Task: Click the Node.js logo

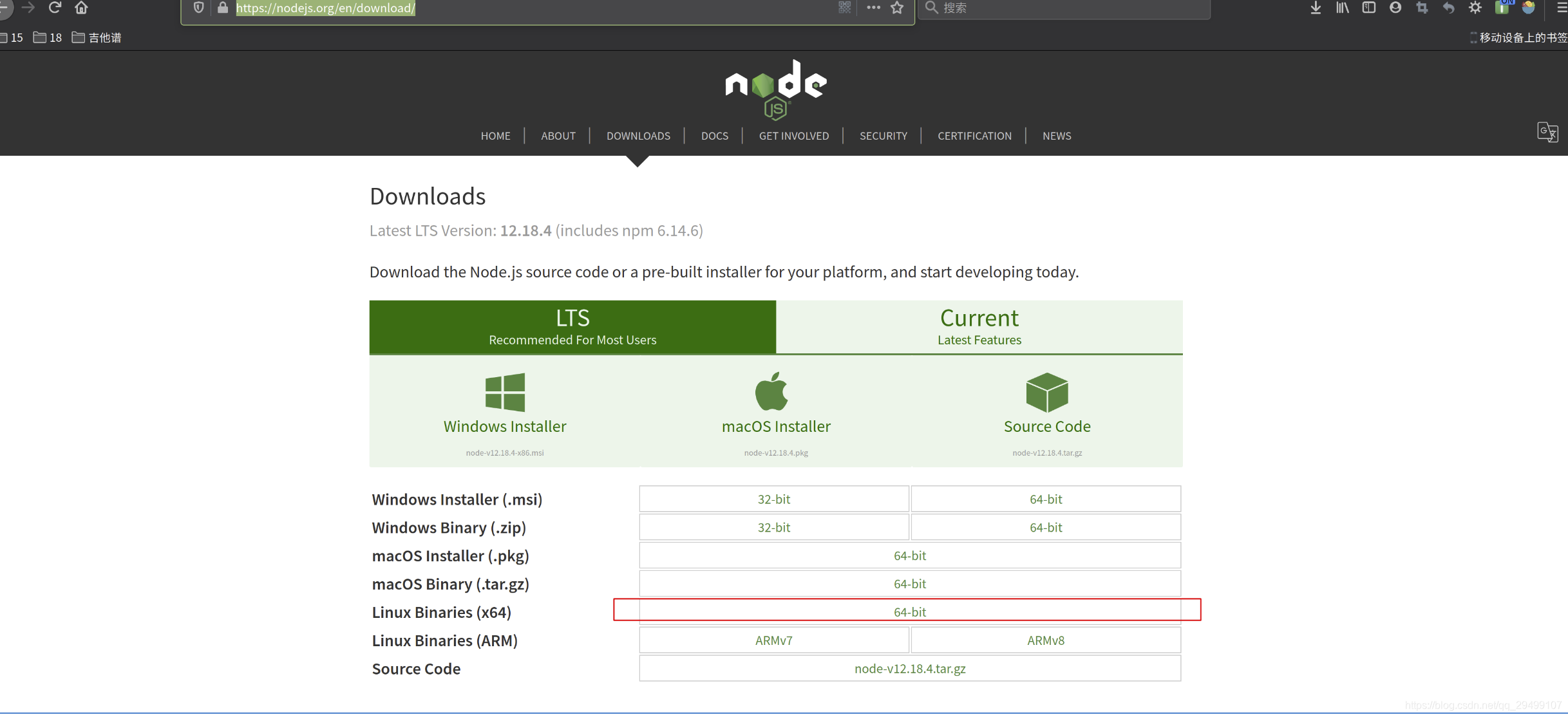Action: click(x=776, y=90)
